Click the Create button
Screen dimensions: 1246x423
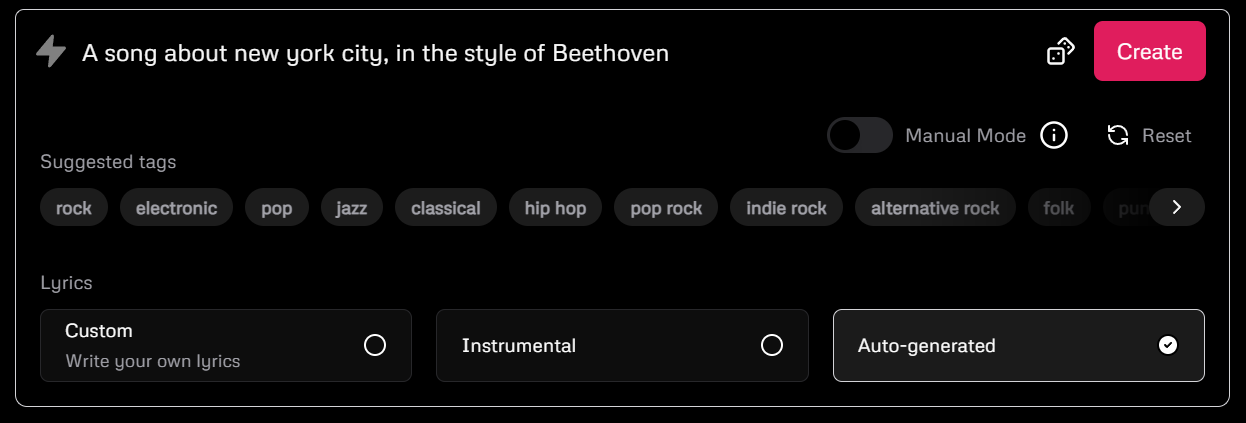pyautogui.click(x=1150, y=51)
